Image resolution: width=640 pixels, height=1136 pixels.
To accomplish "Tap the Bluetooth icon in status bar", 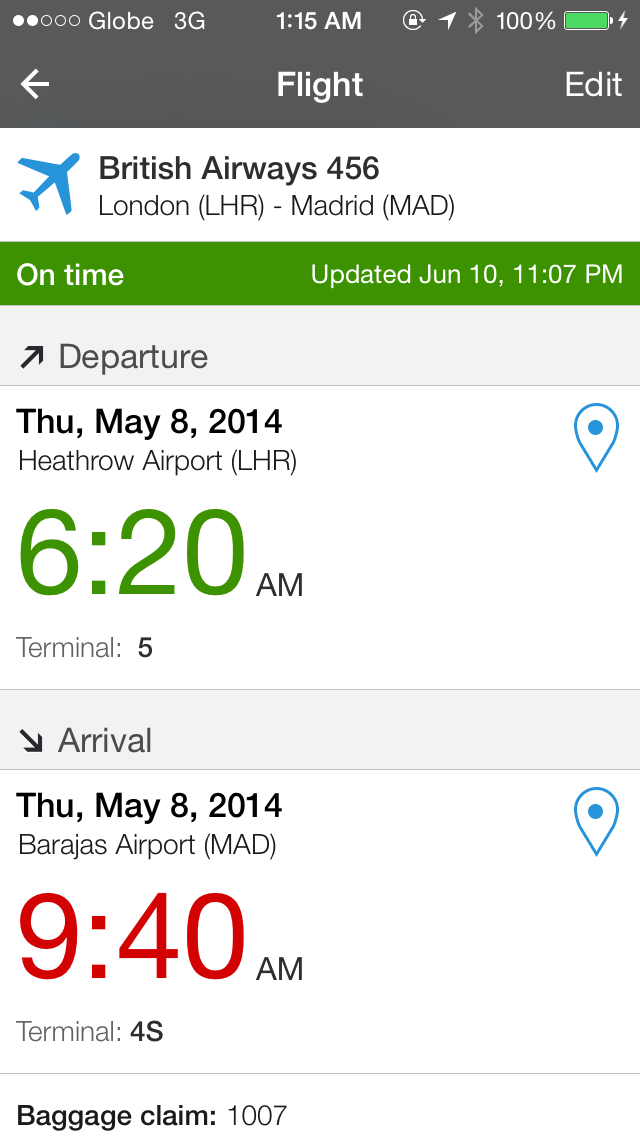I will (476, 20).
